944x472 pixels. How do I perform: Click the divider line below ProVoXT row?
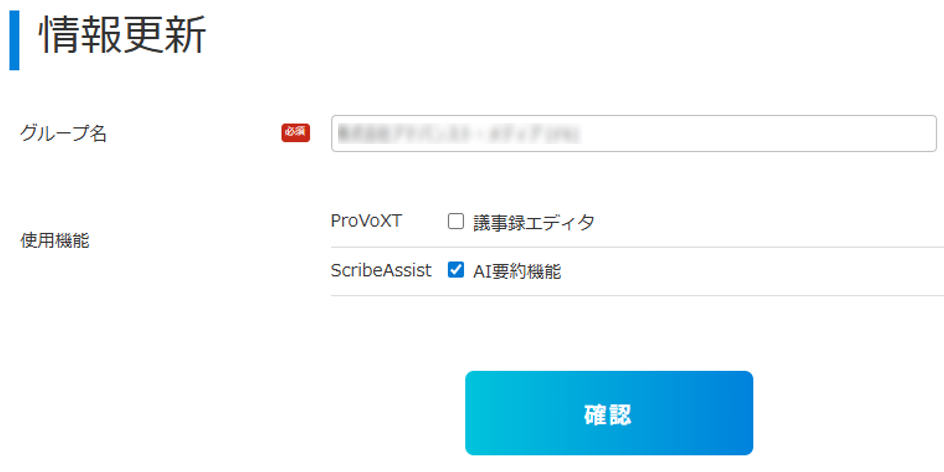[638, 247]
